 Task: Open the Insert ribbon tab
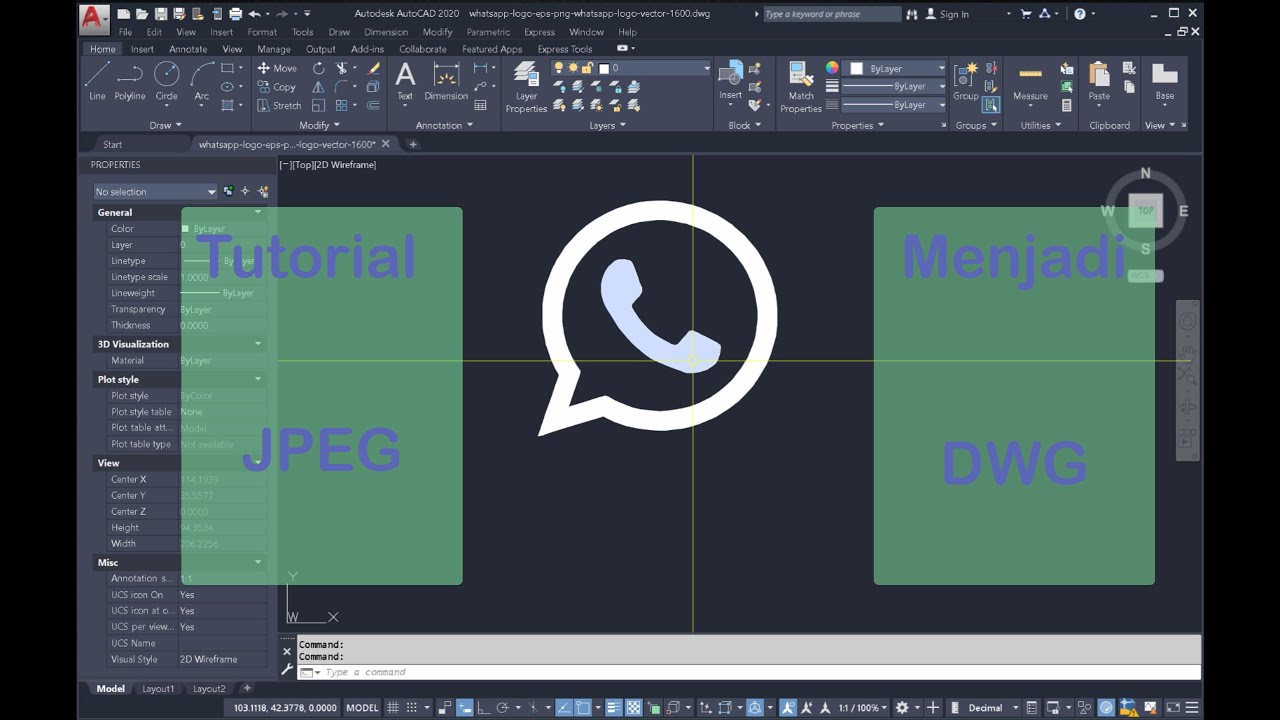click(142, 49)
